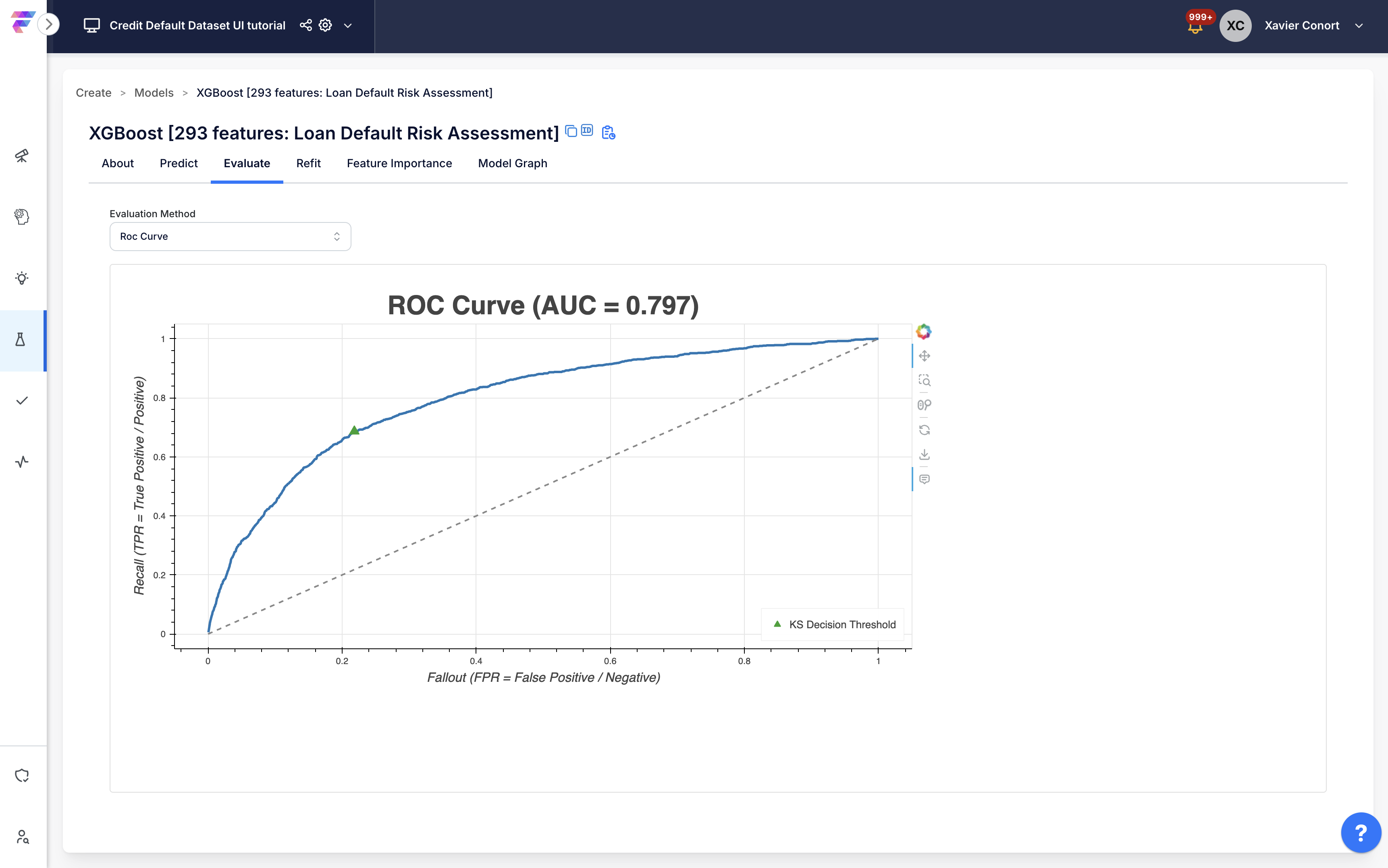Go to Models breadcrumb link
The width and height of the screenshot is (1388, 868).
click(x=154, y=93)
